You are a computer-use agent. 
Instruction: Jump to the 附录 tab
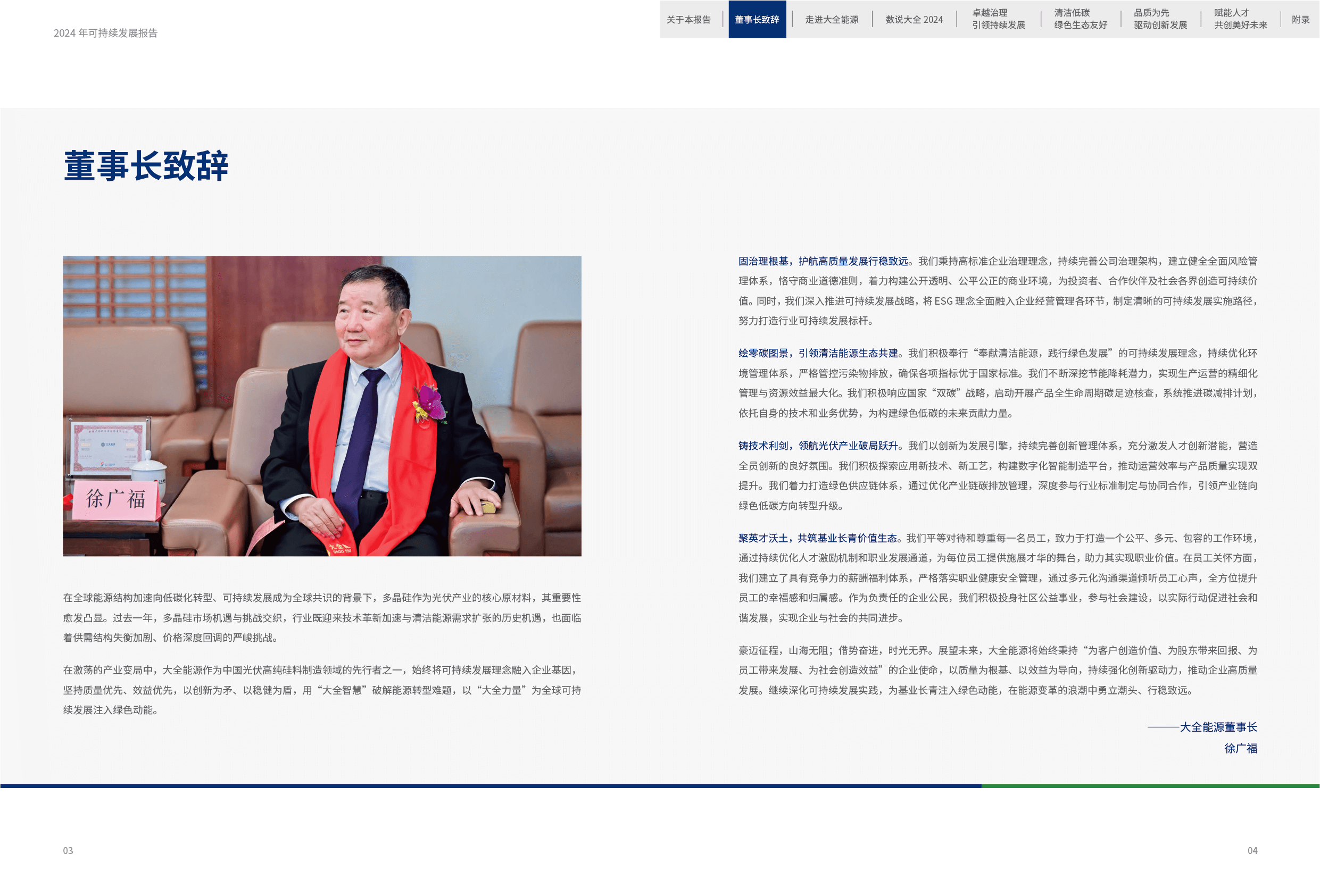(x=1300, y=19)
